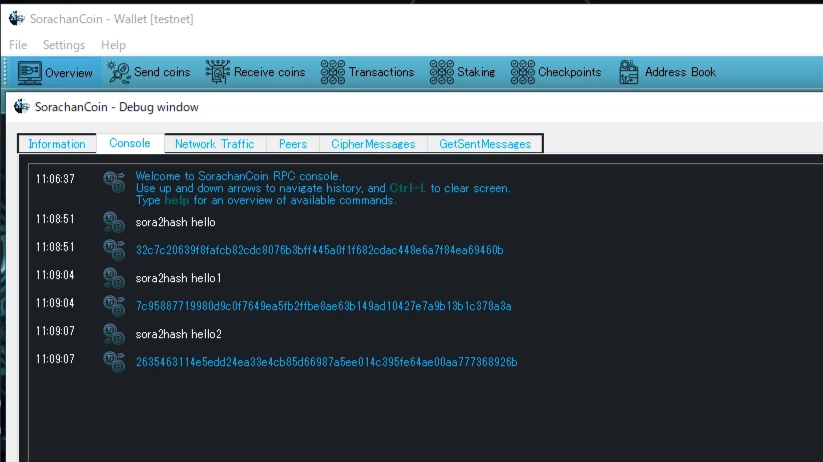Click the 'Welcome to SorachanCoin RPC console' line
Screen dimensions: 823x462
pos(238,176)
